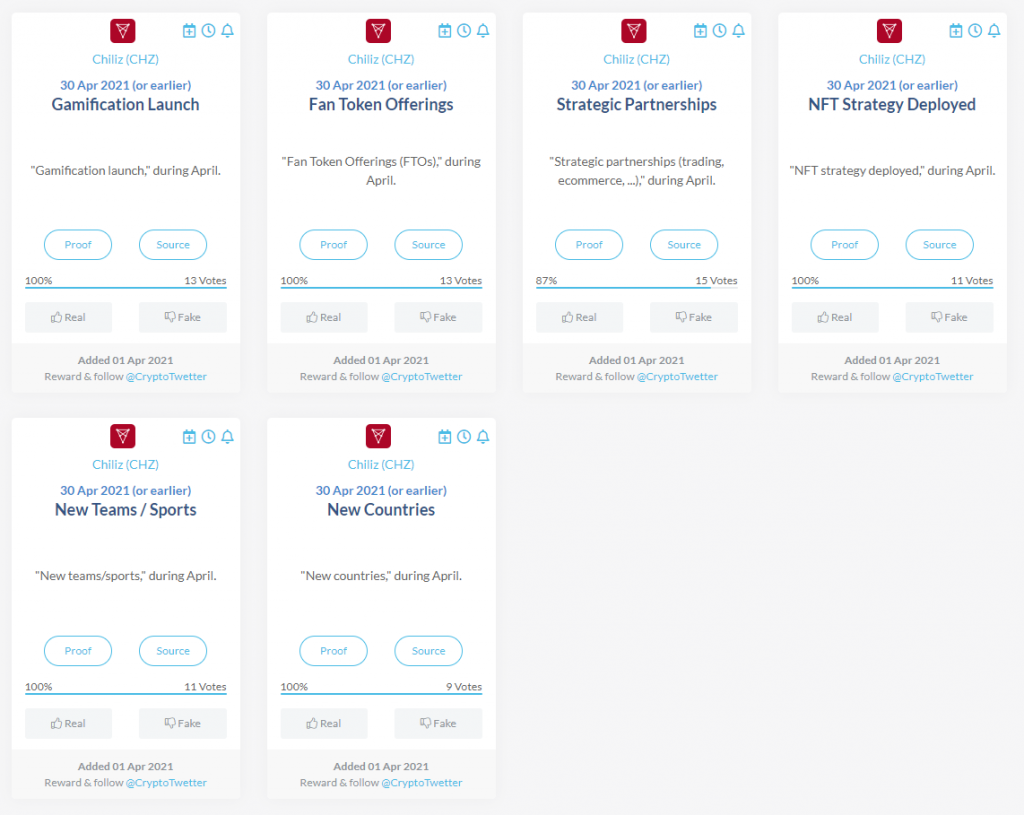
Task: Vote Real on Gamification Launch event
Action: pyautogui.click(x=68, y=317)
